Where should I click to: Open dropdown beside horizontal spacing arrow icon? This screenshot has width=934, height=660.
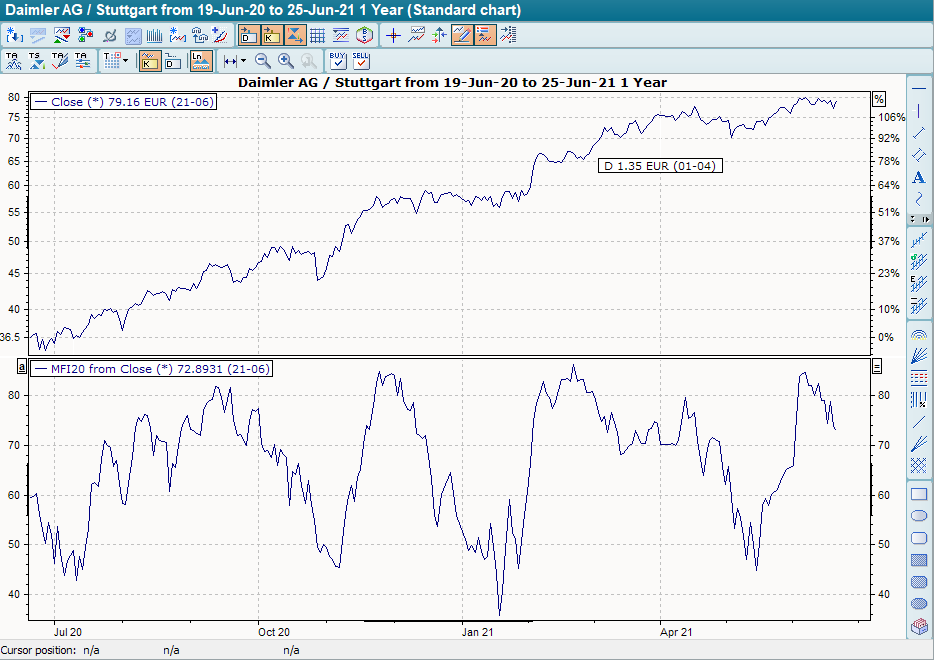pyautogui.click(x=243, y=58)
